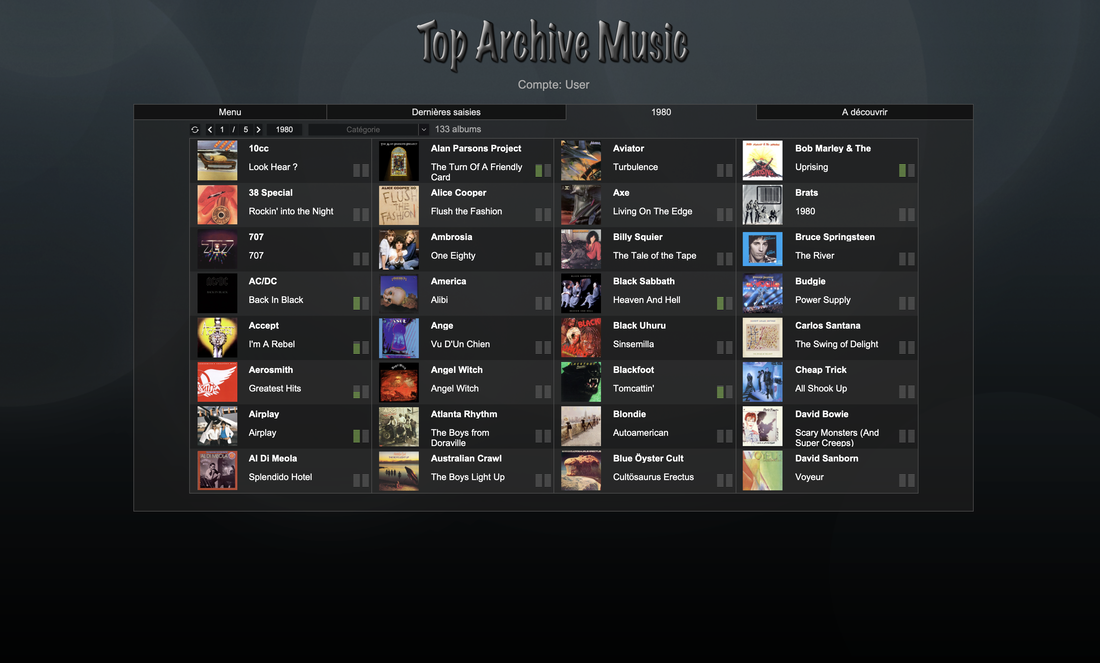Viewport: 1100px width, 663px height.
Task: Open the album title Voyeur
Action: [809, 477]
